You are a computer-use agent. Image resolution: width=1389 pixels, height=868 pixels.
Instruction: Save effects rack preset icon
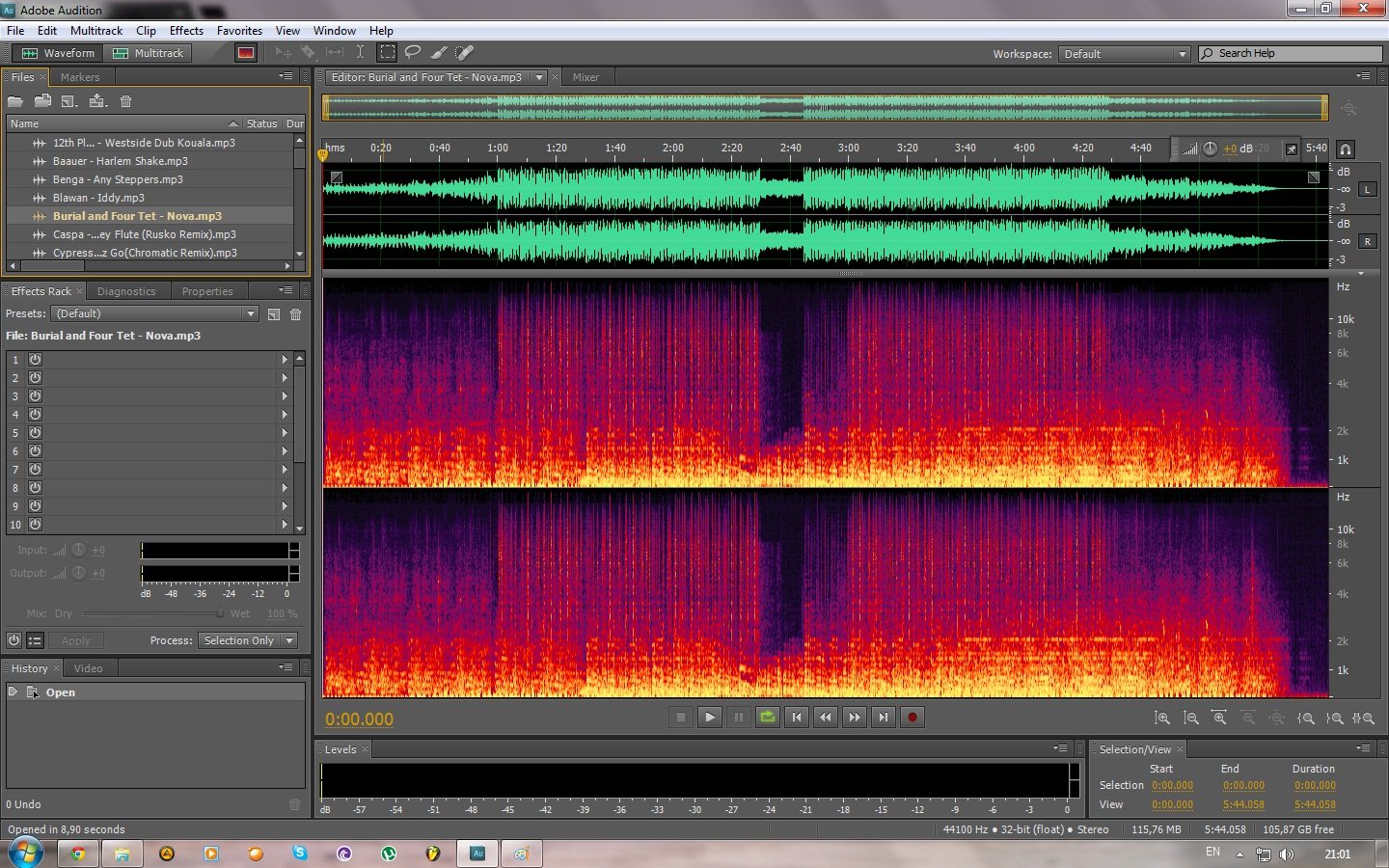[274, 314]
